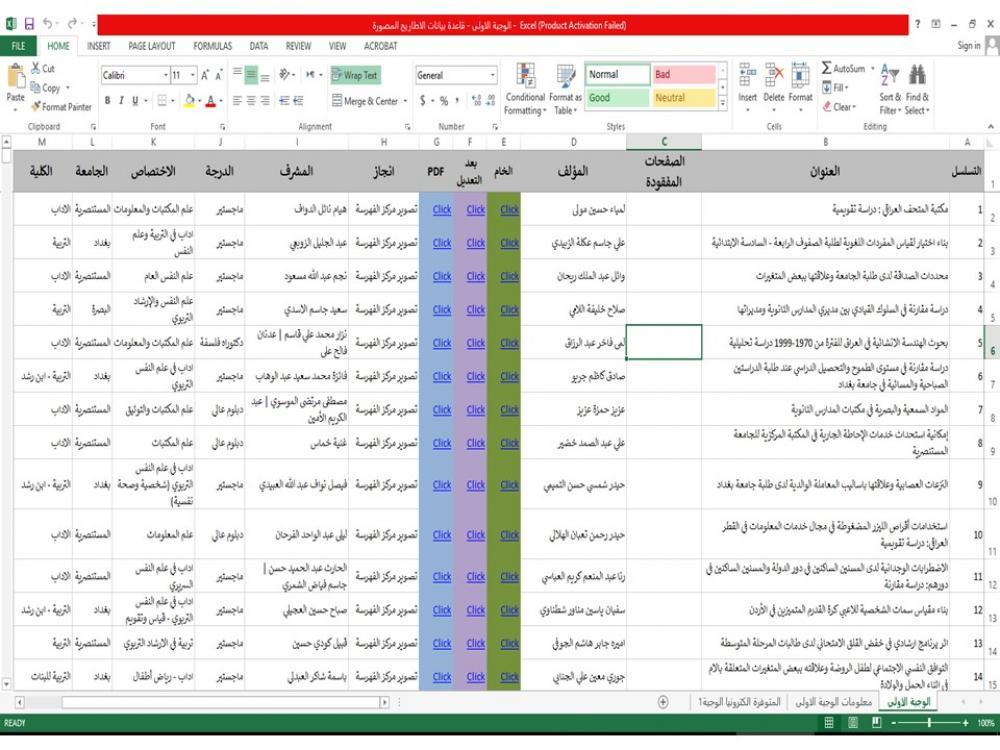1000x750 pixels.
Task: Click the Sort & Filter icon
Action: pyautogui.click(x=889, y=77)
